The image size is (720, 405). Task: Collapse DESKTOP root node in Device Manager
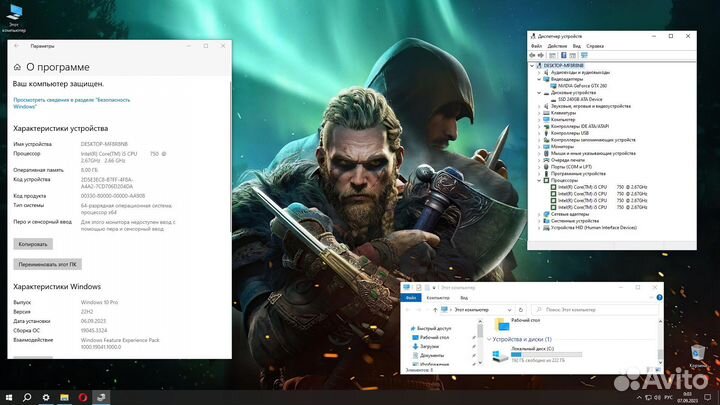click(x=532, y=66)
